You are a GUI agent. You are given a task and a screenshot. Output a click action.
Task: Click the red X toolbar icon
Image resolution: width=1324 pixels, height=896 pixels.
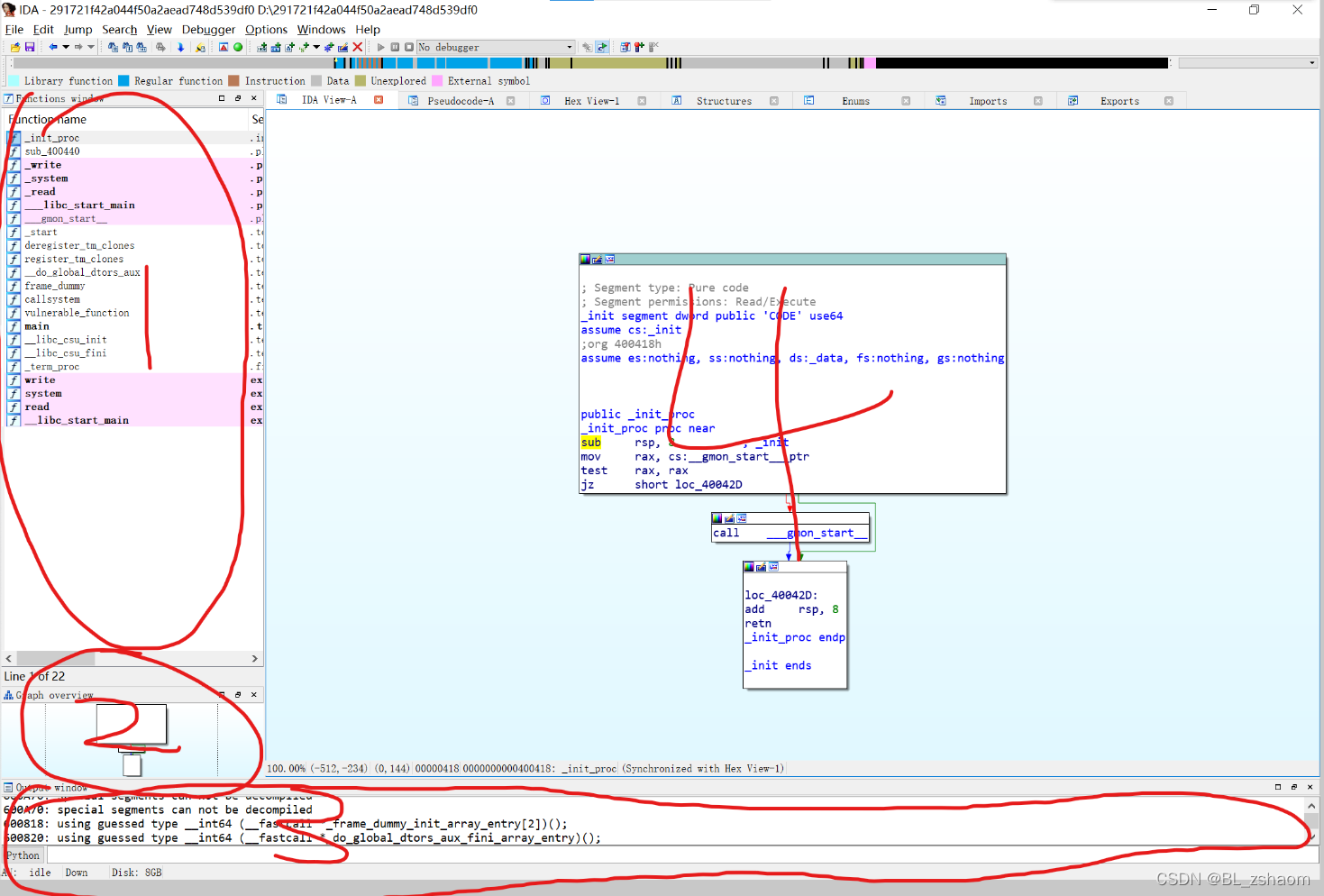click(358, 47)
